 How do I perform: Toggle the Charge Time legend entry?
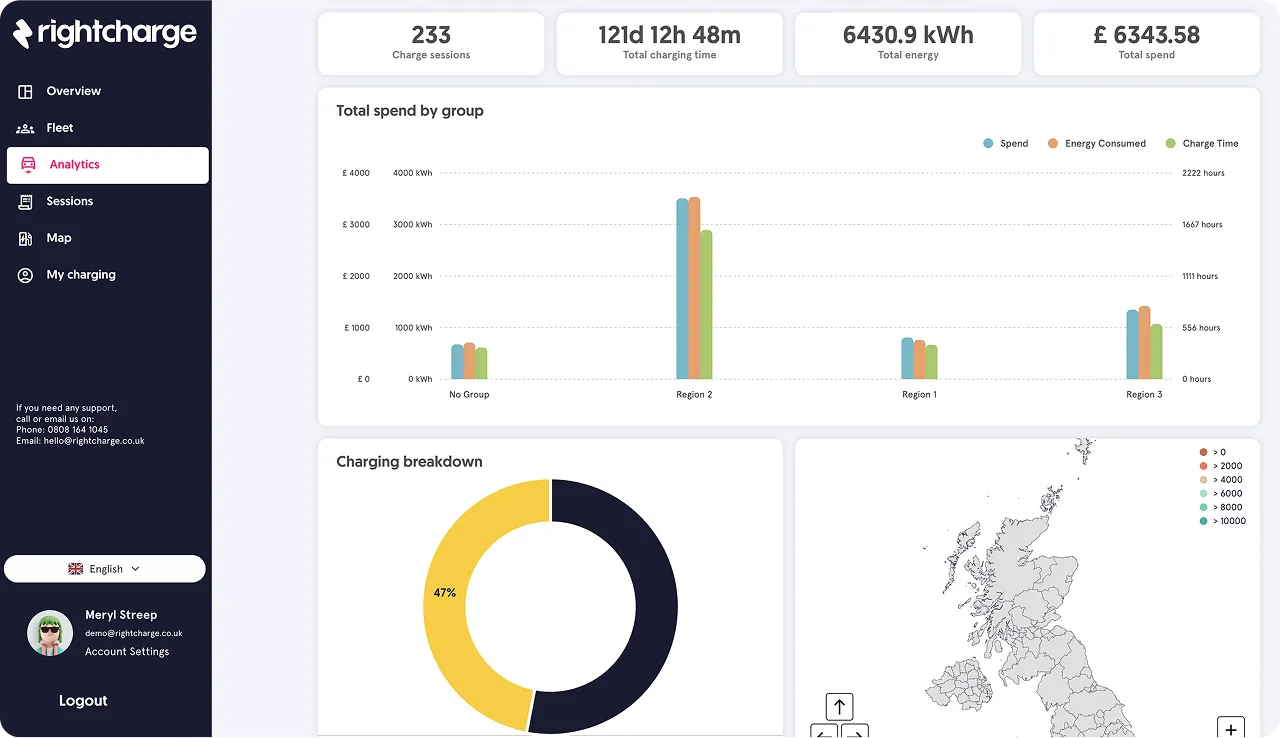pos(1202,143)
